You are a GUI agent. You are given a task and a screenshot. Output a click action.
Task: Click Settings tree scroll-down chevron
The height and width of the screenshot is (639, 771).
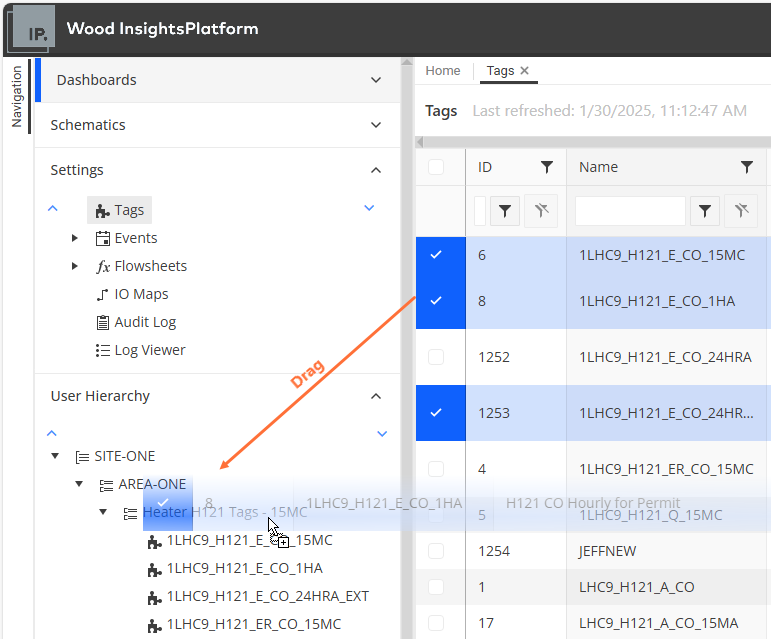point(369,208)
